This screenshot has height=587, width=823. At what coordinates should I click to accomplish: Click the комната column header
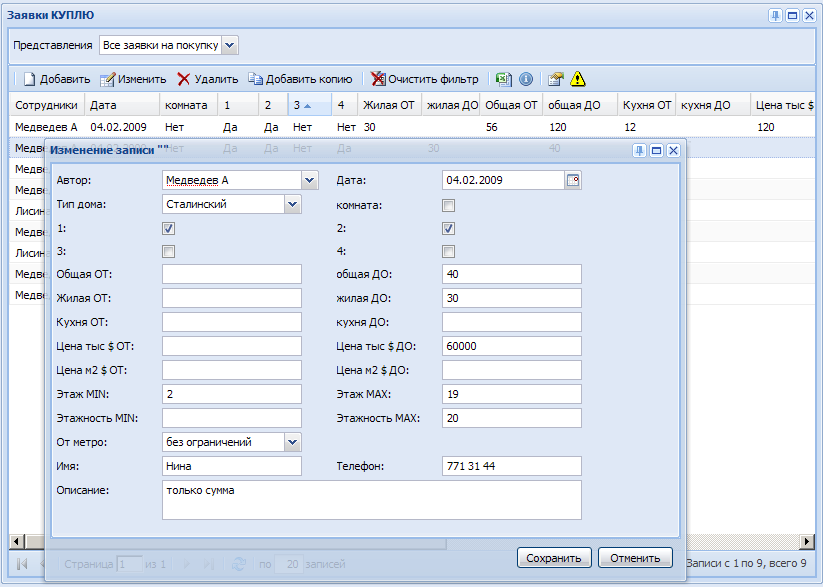tap(188, 105)
